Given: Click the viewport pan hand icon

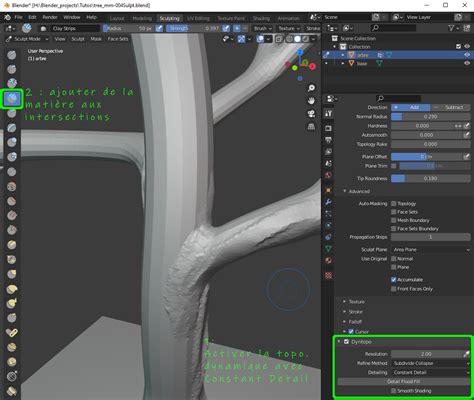Looking at the screenshot, I should point(311,101).
